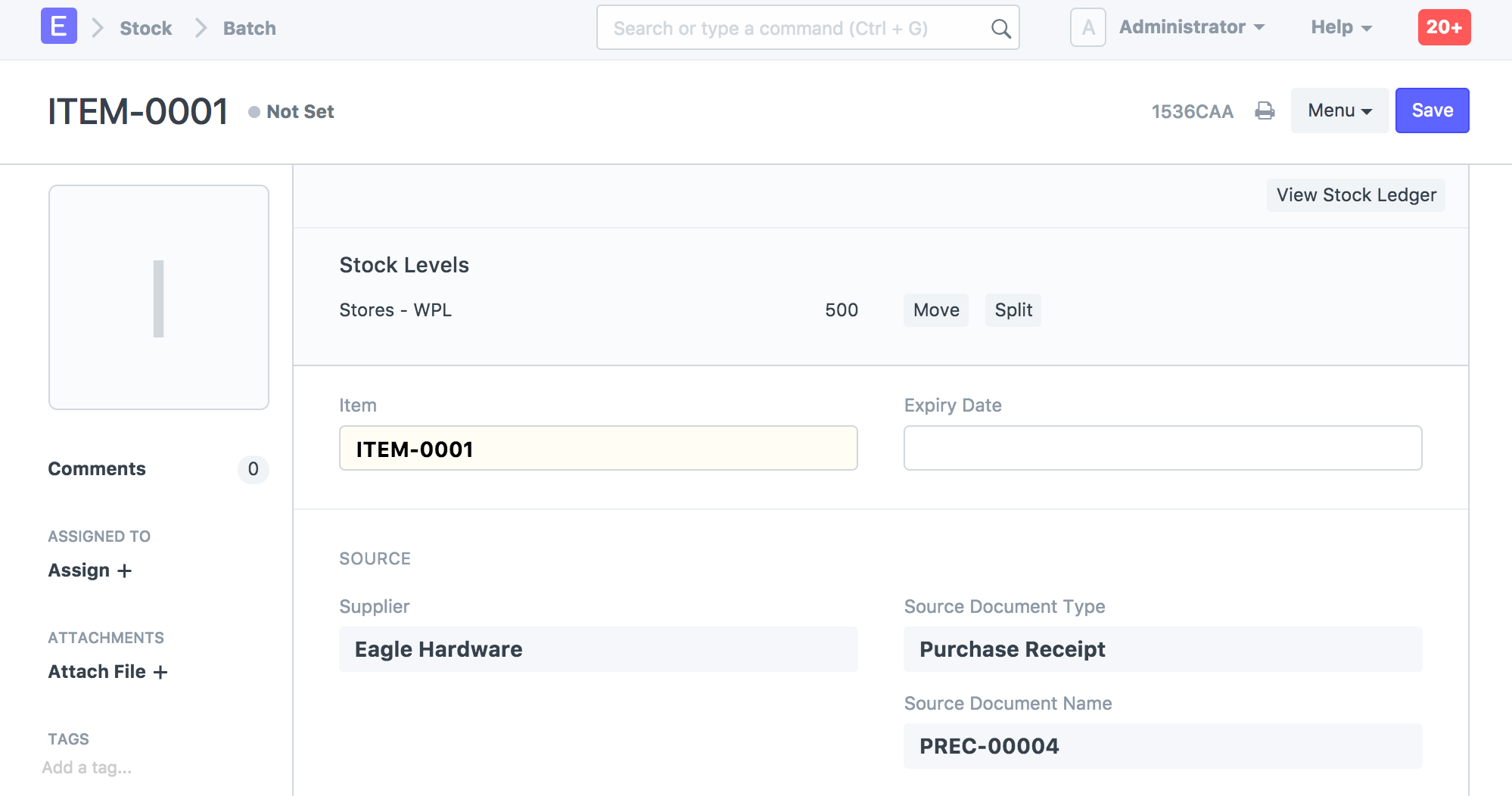1512x796 pixels.
Task: Open the Administrator dropdown
Action: point(1192,27)
